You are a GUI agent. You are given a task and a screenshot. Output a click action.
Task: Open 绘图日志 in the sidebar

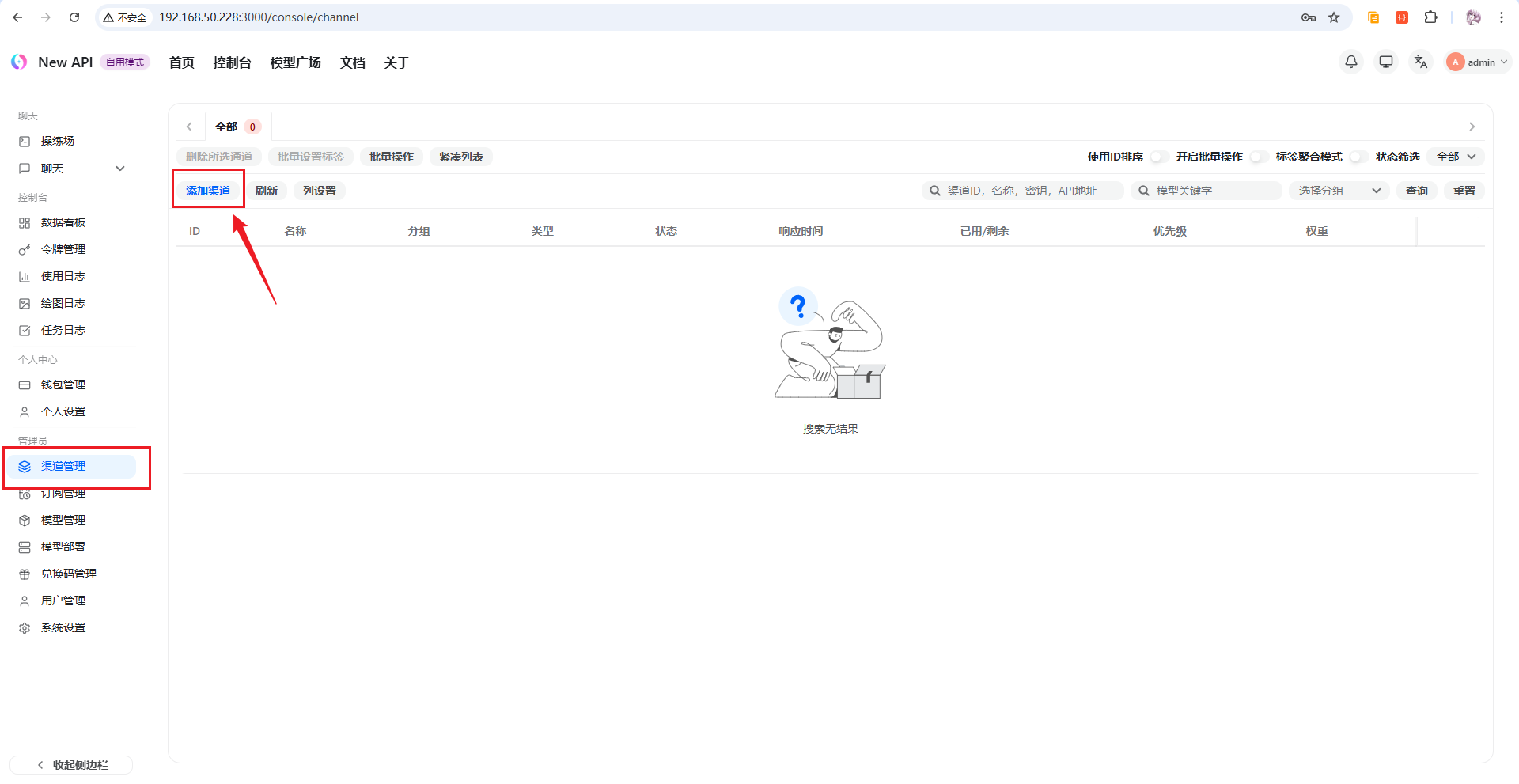coord(65,303)
